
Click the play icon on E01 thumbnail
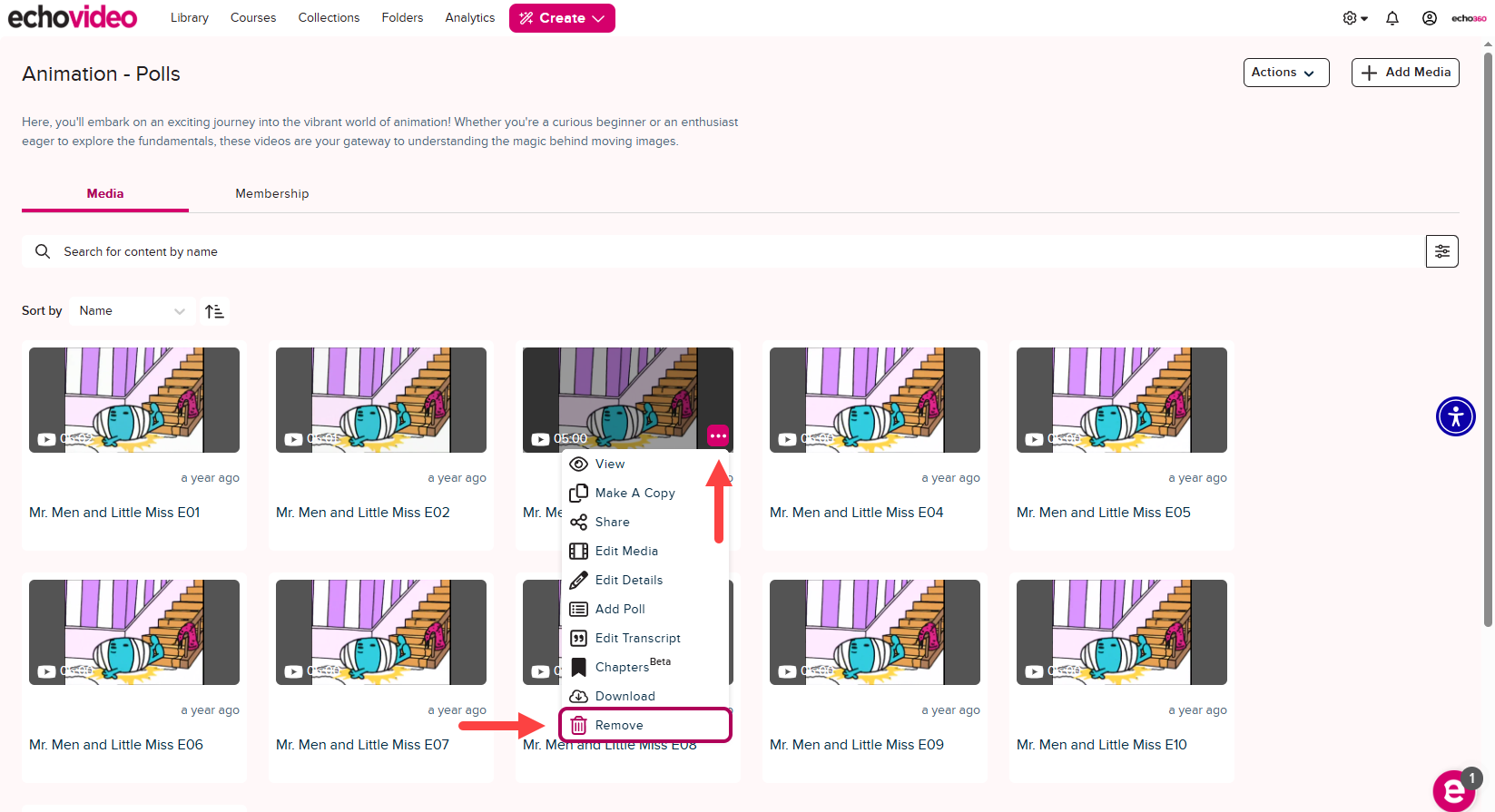(45, 439)
